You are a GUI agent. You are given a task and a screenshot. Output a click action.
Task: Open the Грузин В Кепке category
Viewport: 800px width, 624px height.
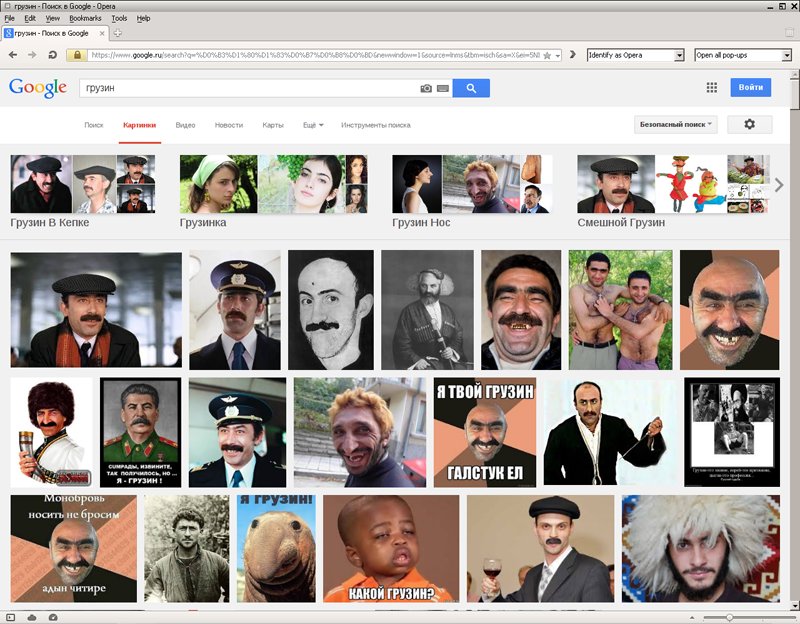[83, 191]
